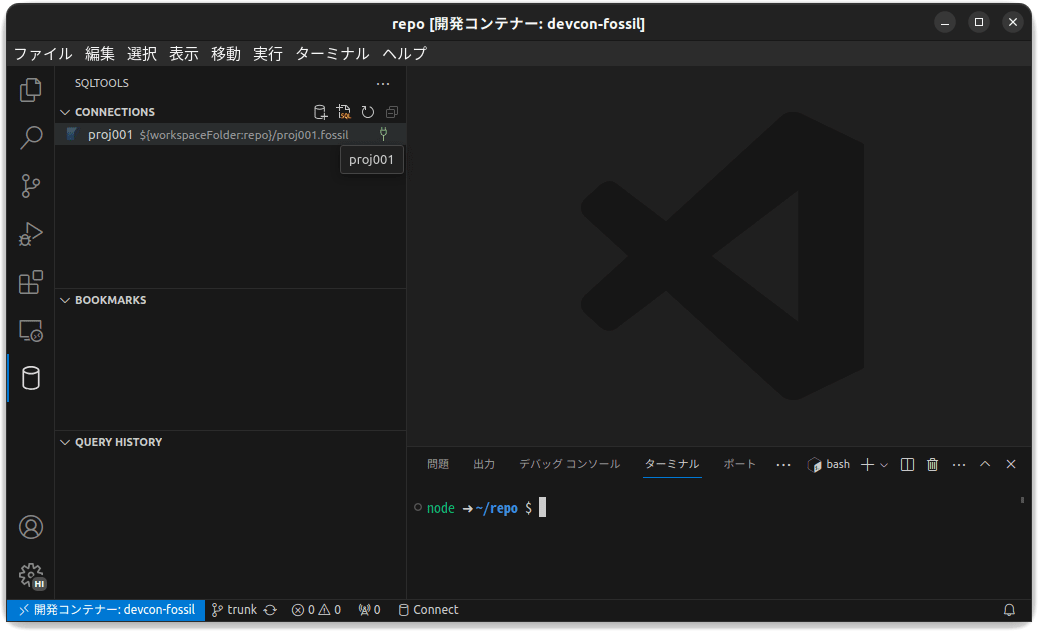Open errors and warnings status indicator
This screenshot has width=1038, height=631.
click(x=316, y=610)
